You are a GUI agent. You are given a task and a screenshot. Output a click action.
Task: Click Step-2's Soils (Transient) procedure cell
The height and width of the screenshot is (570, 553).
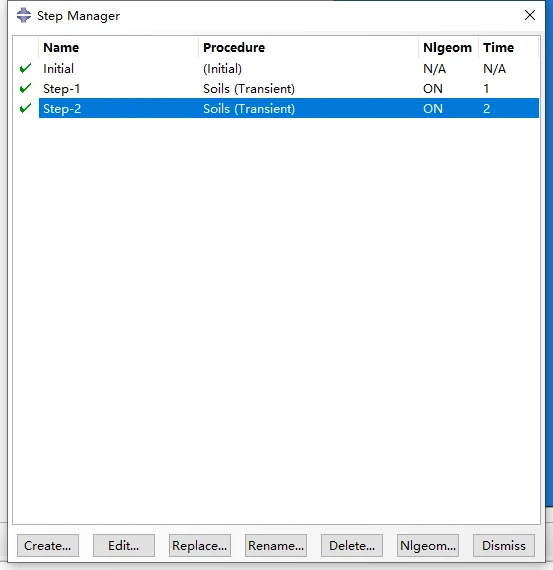[249, 109]
